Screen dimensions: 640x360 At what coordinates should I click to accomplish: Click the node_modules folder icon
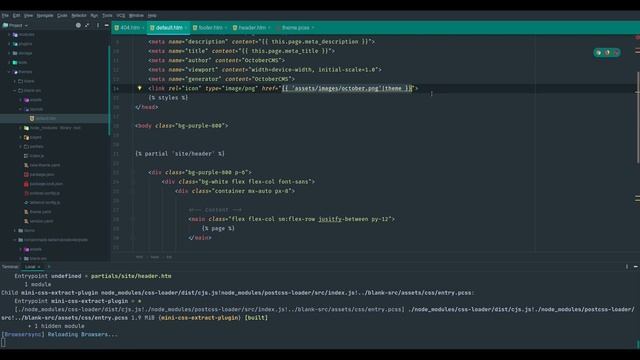click(26, 128)
